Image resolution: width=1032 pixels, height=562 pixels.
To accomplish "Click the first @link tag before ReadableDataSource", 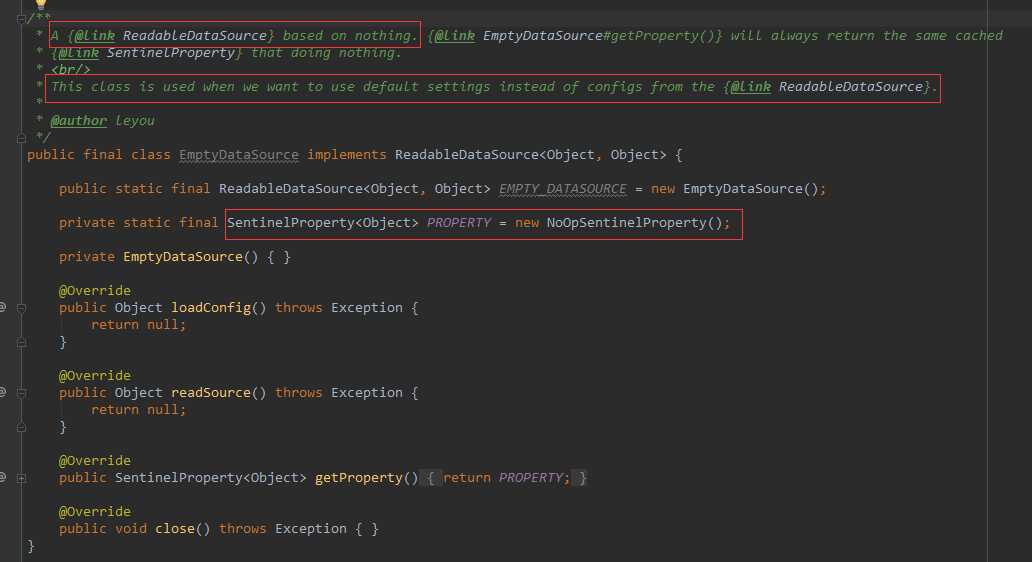I will point(95,36).
